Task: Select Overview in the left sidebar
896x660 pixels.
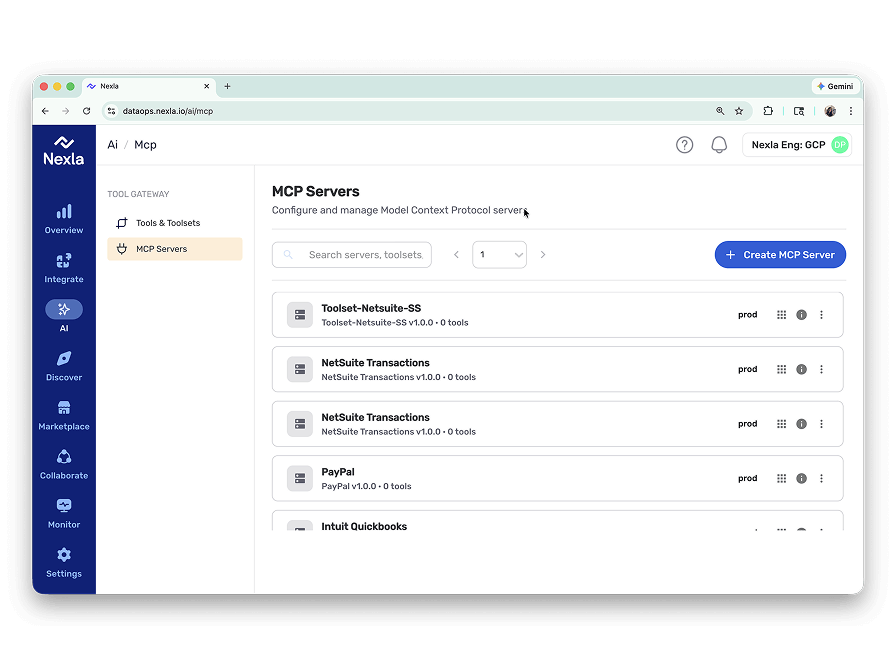Action: point(63,218)
